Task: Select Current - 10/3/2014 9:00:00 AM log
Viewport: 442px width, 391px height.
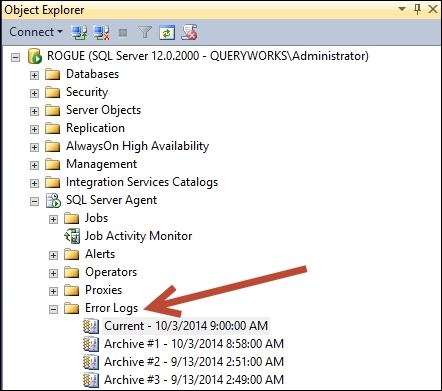Action: point(186,326)
